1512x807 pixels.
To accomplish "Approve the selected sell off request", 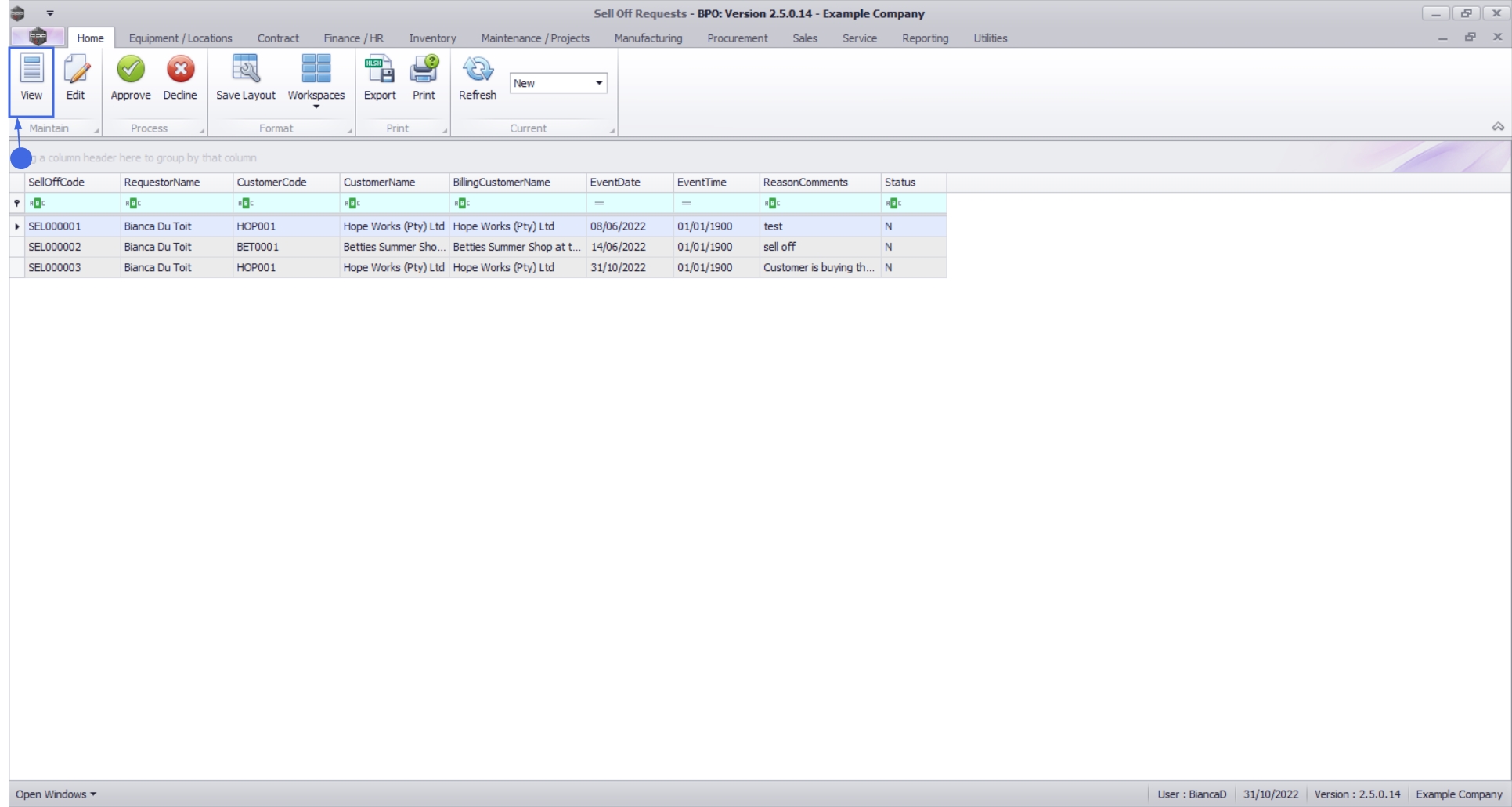I will (131, 78).
